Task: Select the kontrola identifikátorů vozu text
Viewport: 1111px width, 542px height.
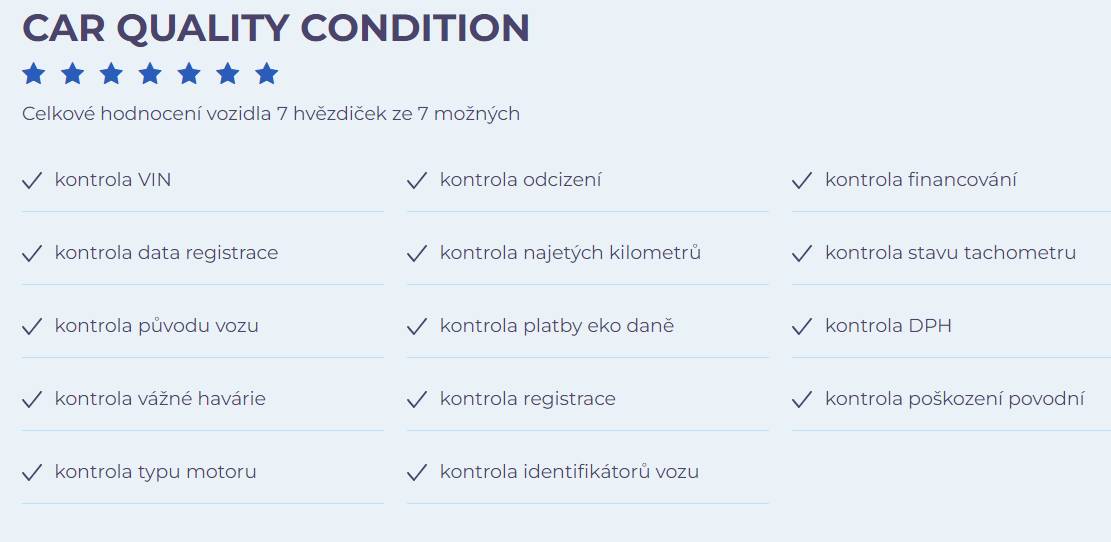Action: [x=569, y=472]
